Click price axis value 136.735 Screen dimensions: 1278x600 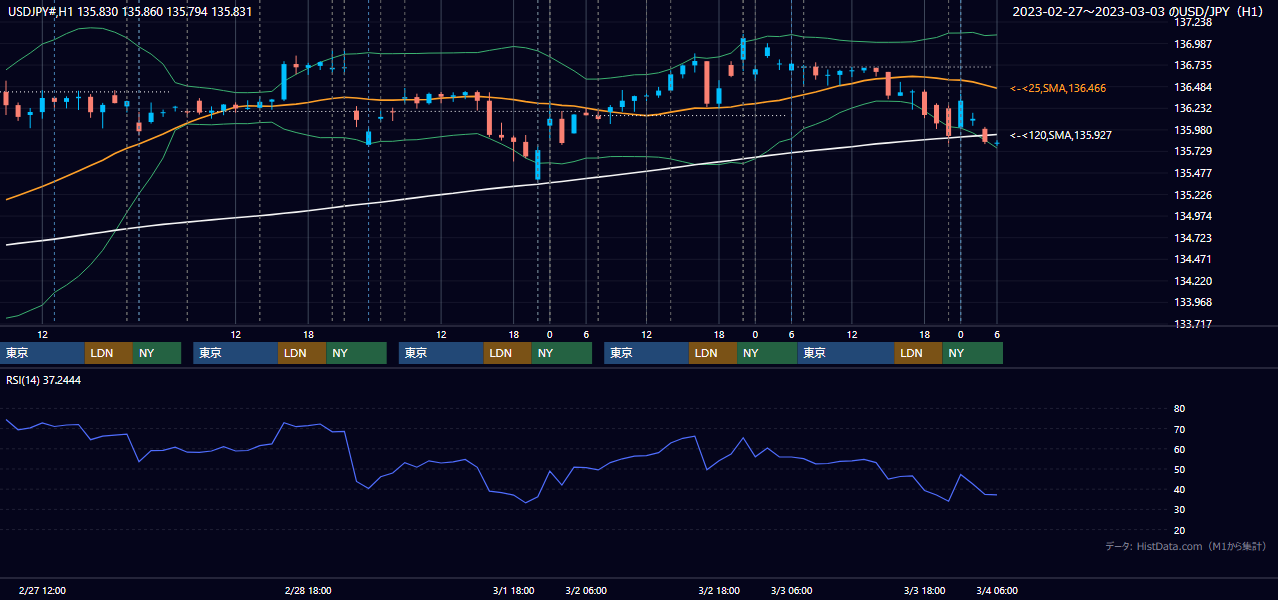pos(1192,65)
